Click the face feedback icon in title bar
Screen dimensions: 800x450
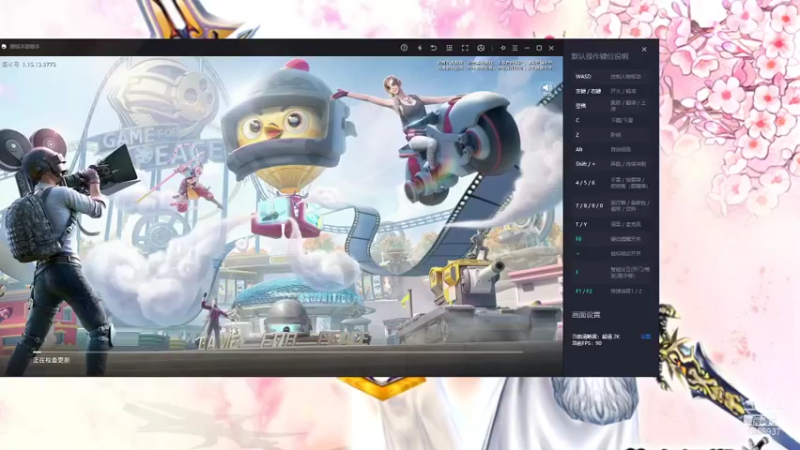point(481,47)
